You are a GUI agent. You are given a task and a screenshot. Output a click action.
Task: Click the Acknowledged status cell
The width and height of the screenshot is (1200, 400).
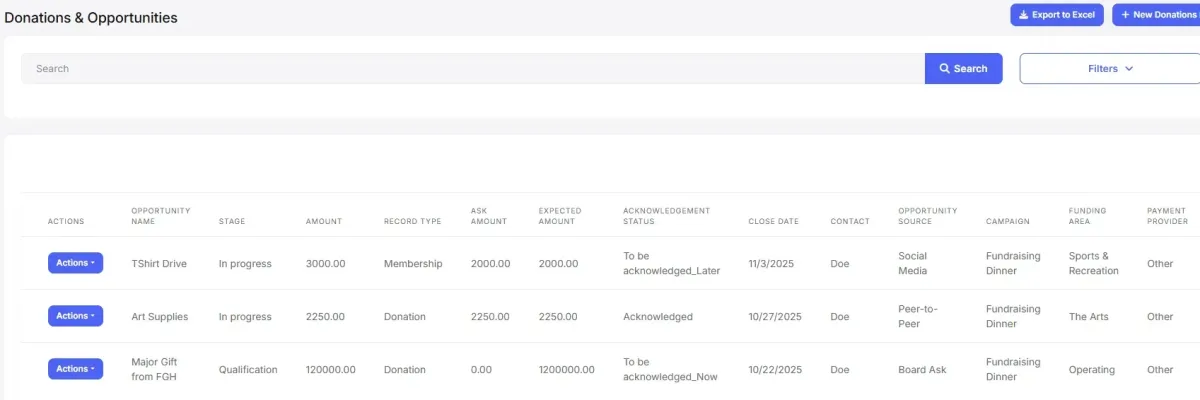coord(658,317)
